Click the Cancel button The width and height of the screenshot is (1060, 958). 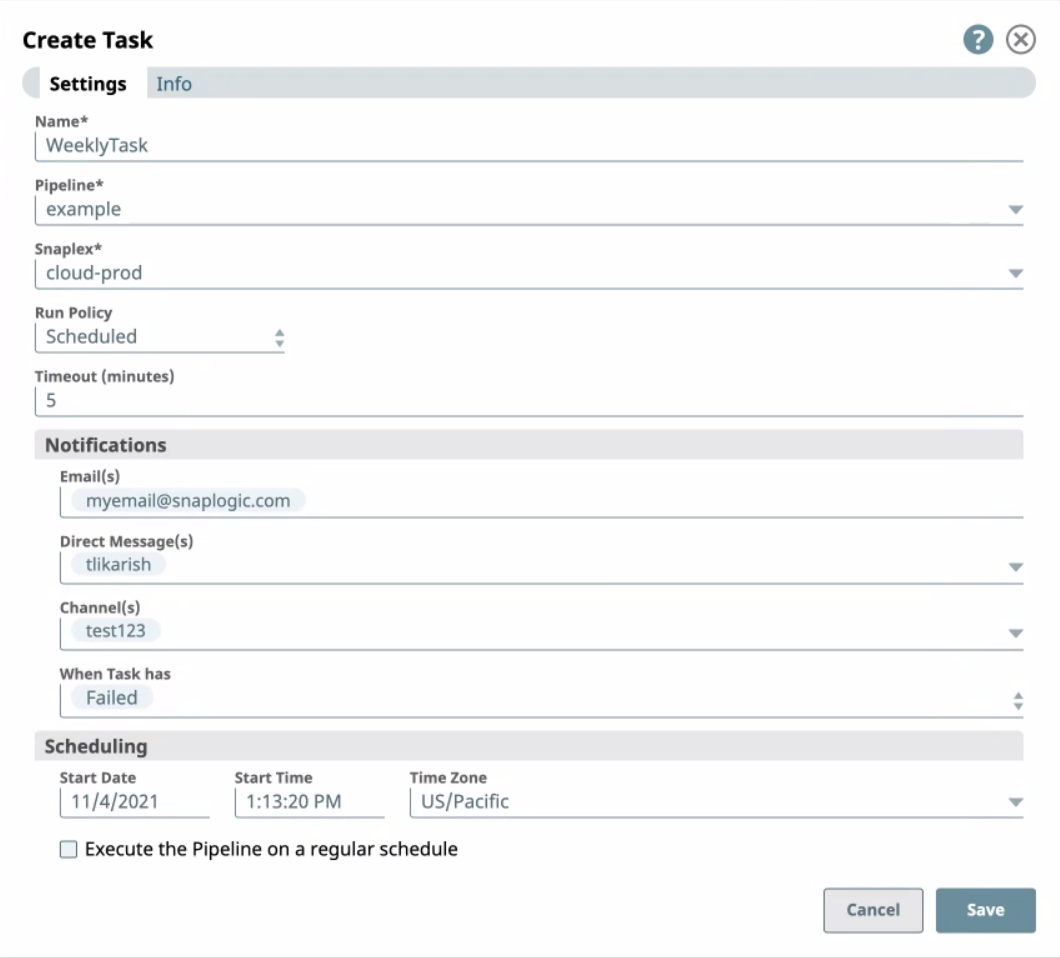coord(873,909)
